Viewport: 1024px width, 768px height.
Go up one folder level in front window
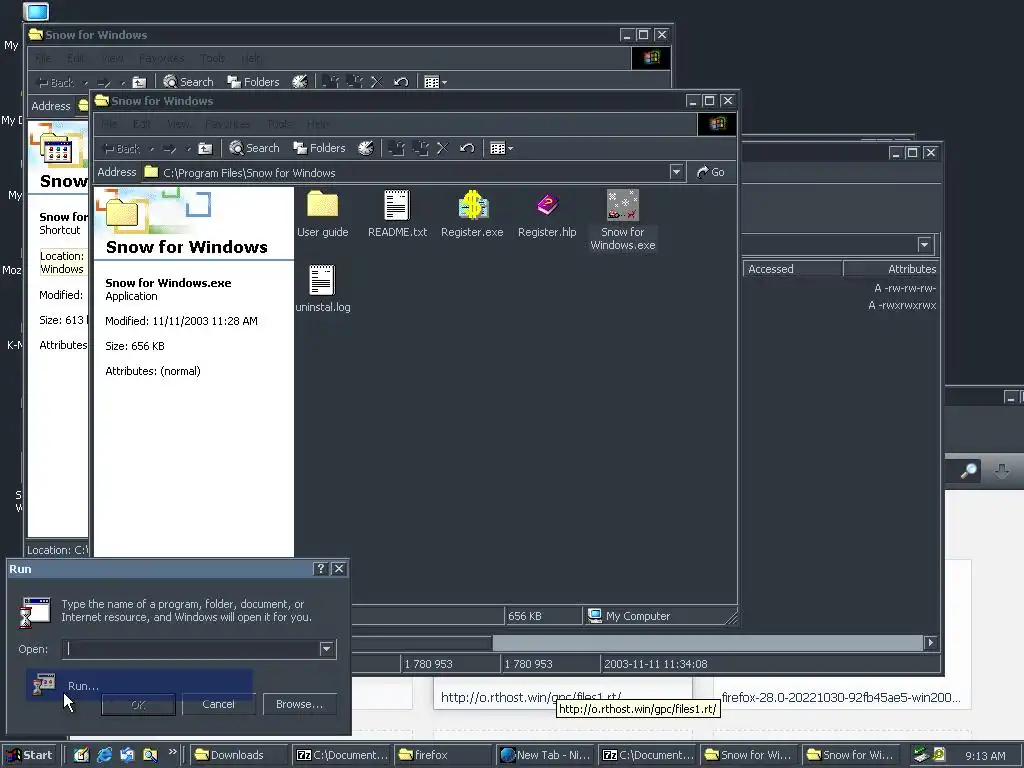pos(205,148)
